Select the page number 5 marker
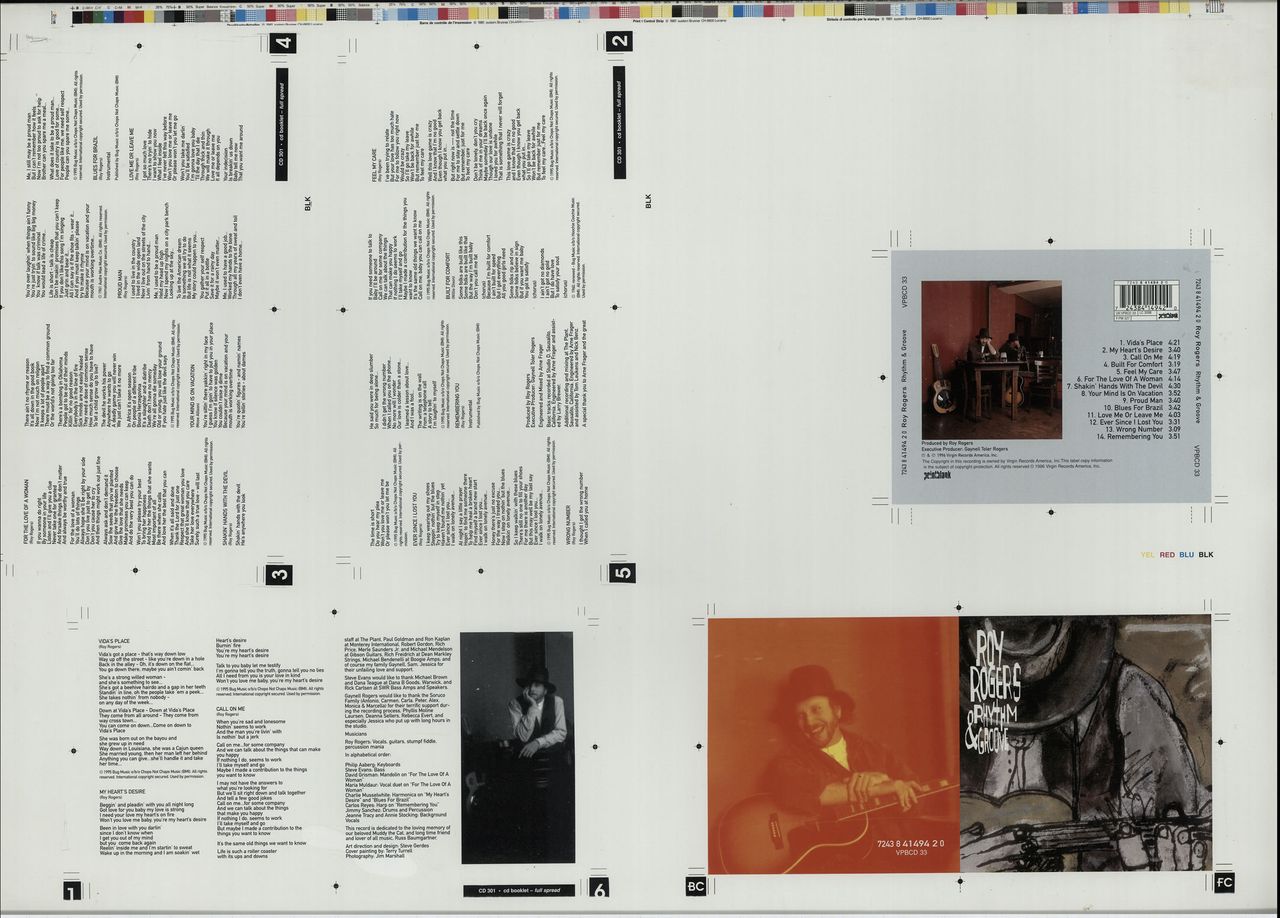 [621, 571]
